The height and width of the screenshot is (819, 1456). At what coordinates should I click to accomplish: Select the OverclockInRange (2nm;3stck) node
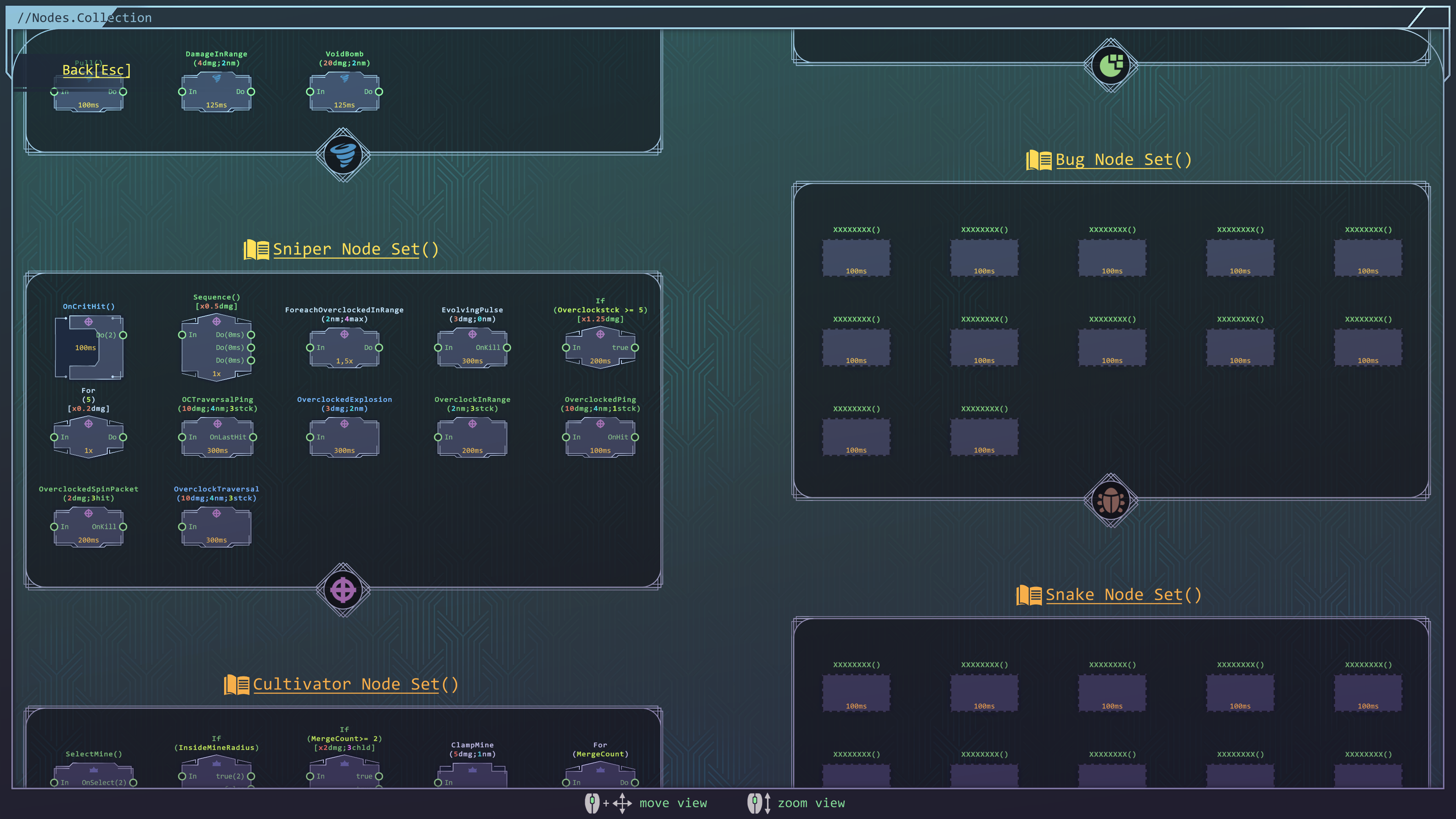click(x=472, y=437)
